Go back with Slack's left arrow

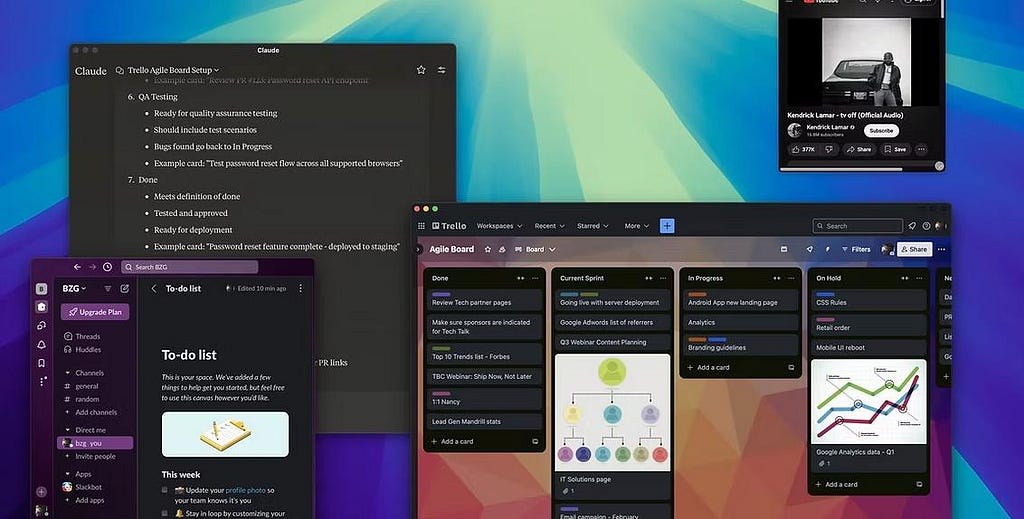point(77,267)
